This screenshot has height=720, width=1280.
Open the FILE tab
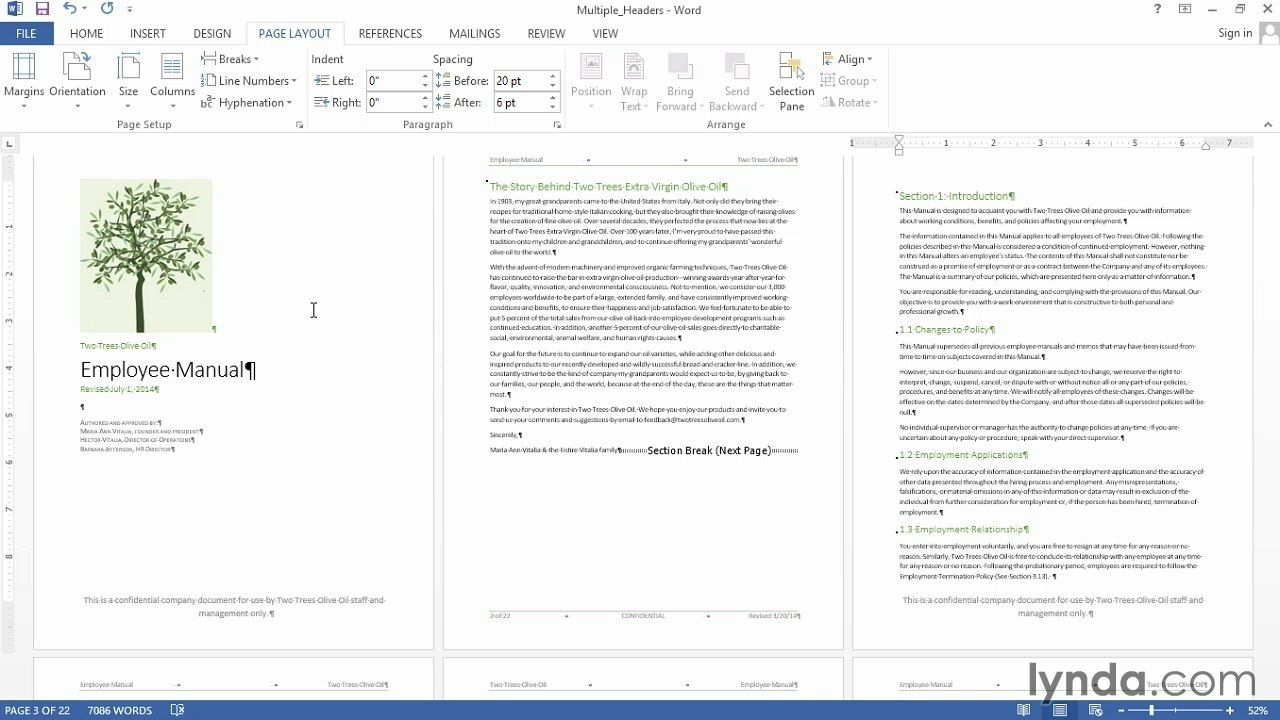(26, 33)
